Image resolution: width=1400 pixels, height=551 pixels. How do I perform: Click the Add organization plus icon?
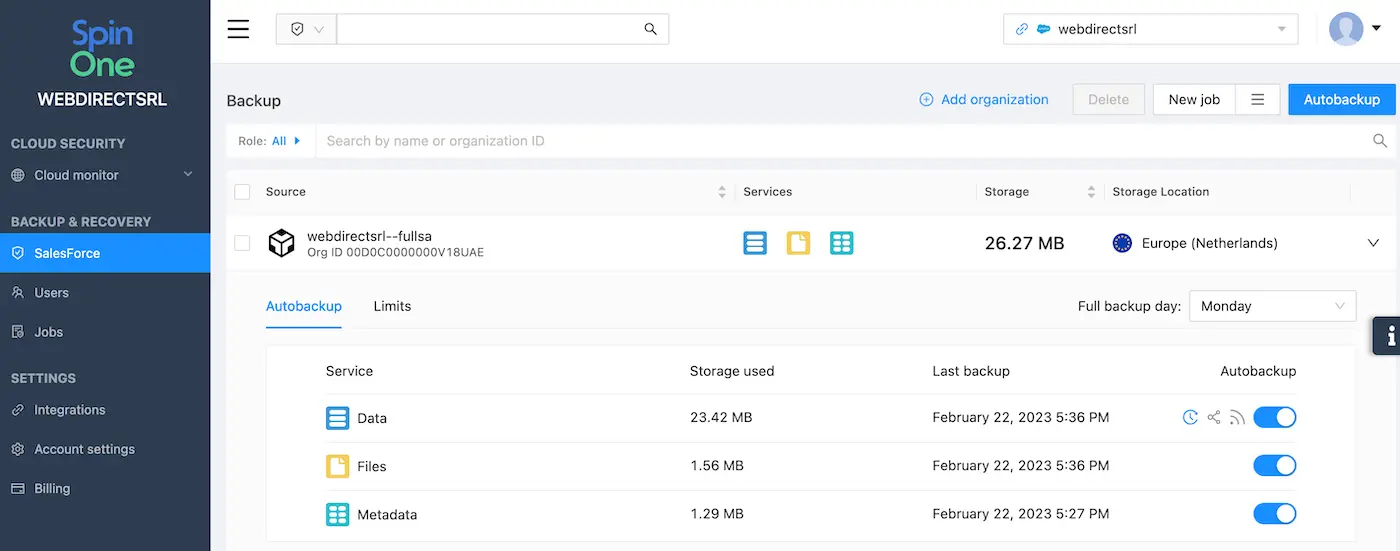click(x=926, y=99)
